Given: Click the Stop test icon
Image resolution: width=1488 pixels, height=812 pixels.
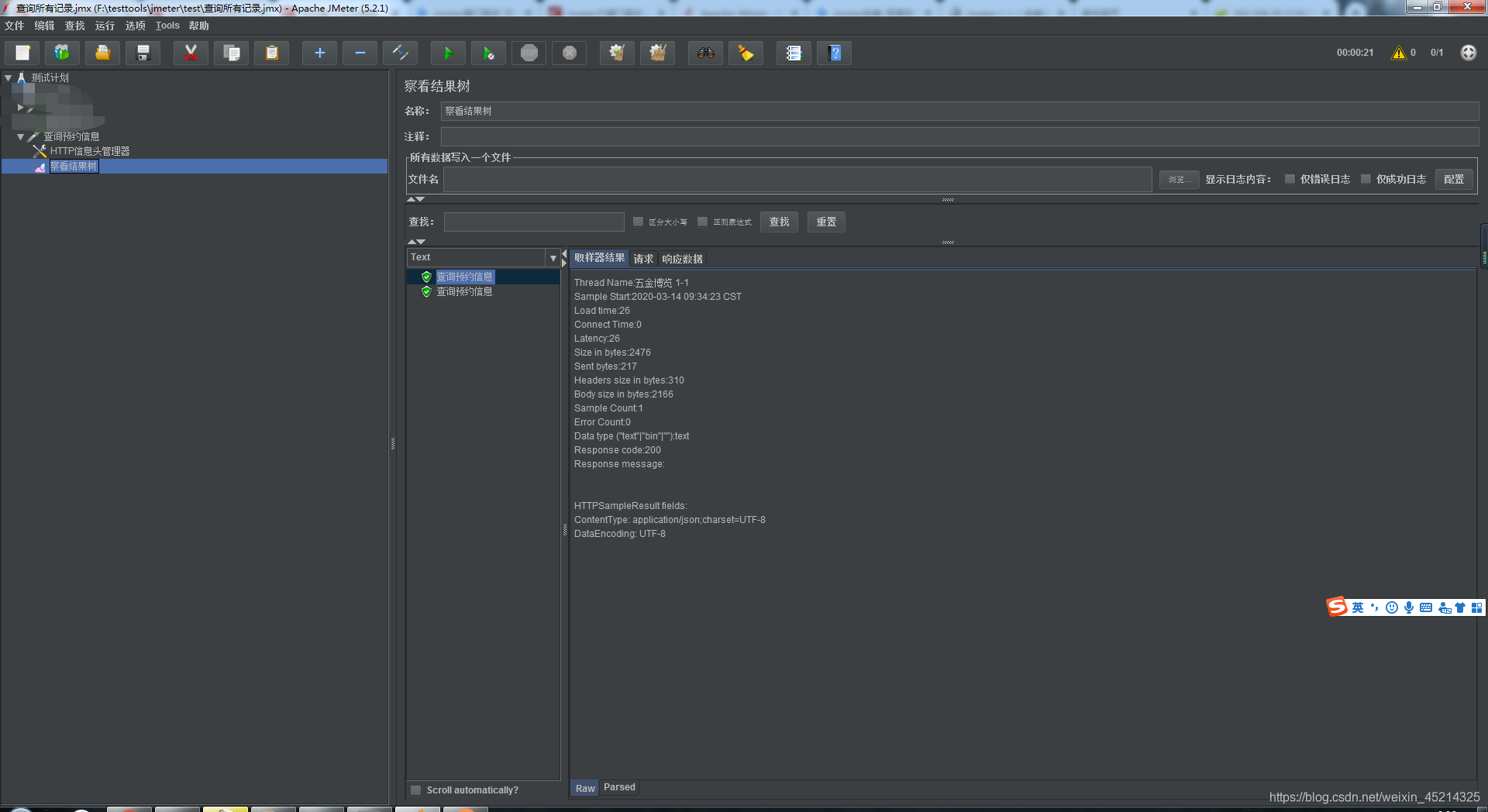Looking at the screenshot, I should [x=529, y=53].
